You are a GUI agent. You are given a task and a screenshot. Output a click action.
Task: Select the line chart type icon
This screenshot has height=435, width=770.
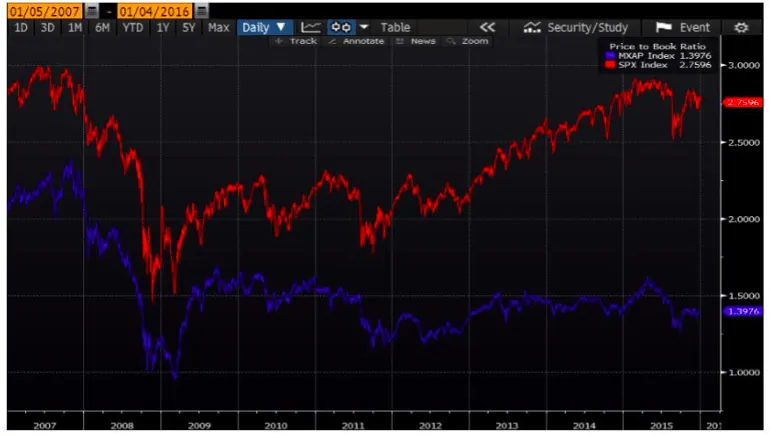[x=311, y=27]
